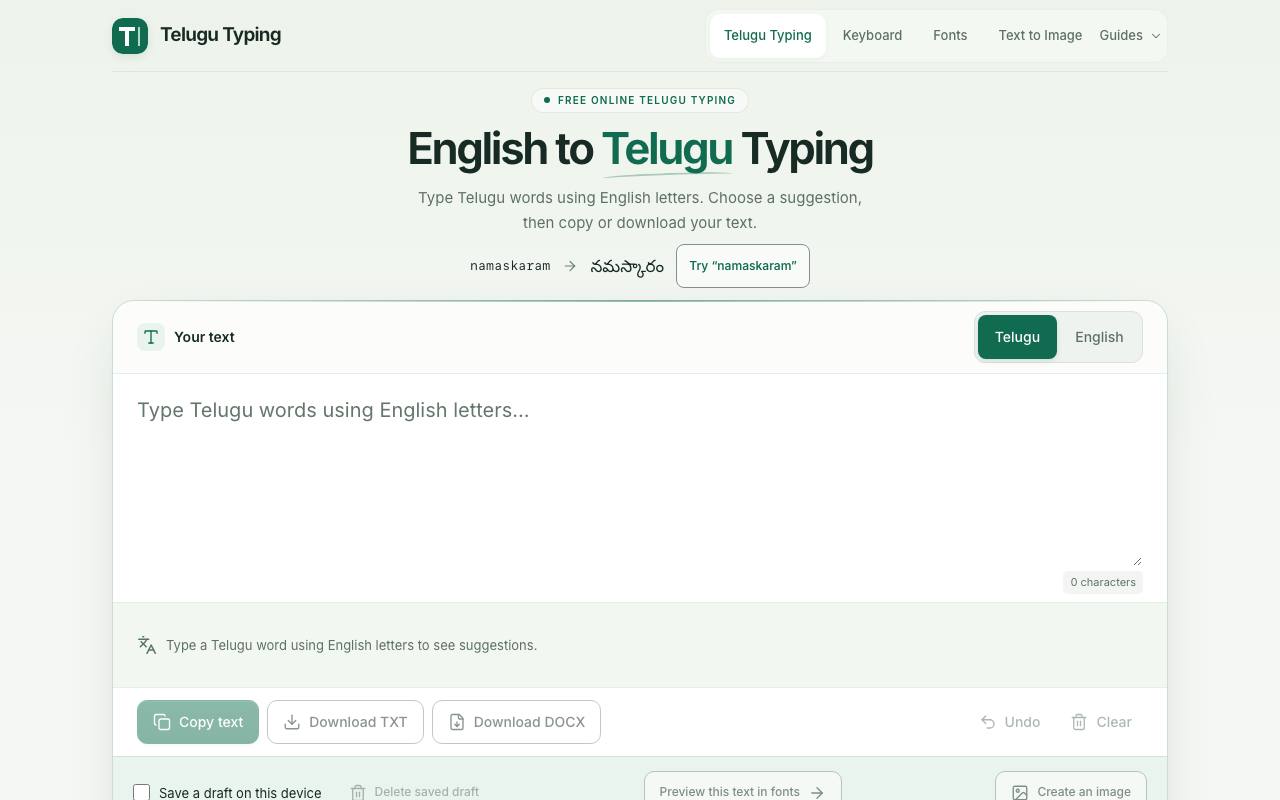This screenshot has height=800, width=1280.
Task: Switch input mode to English
Action: coord(1099,337)
